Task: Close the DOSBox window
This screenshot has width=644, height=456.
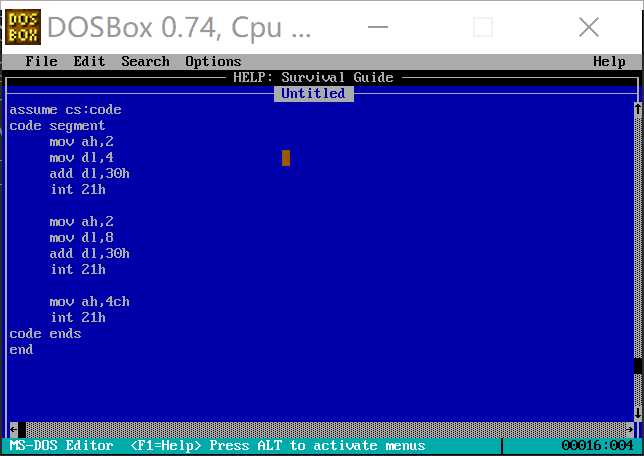Action: [x=589, y=28]
